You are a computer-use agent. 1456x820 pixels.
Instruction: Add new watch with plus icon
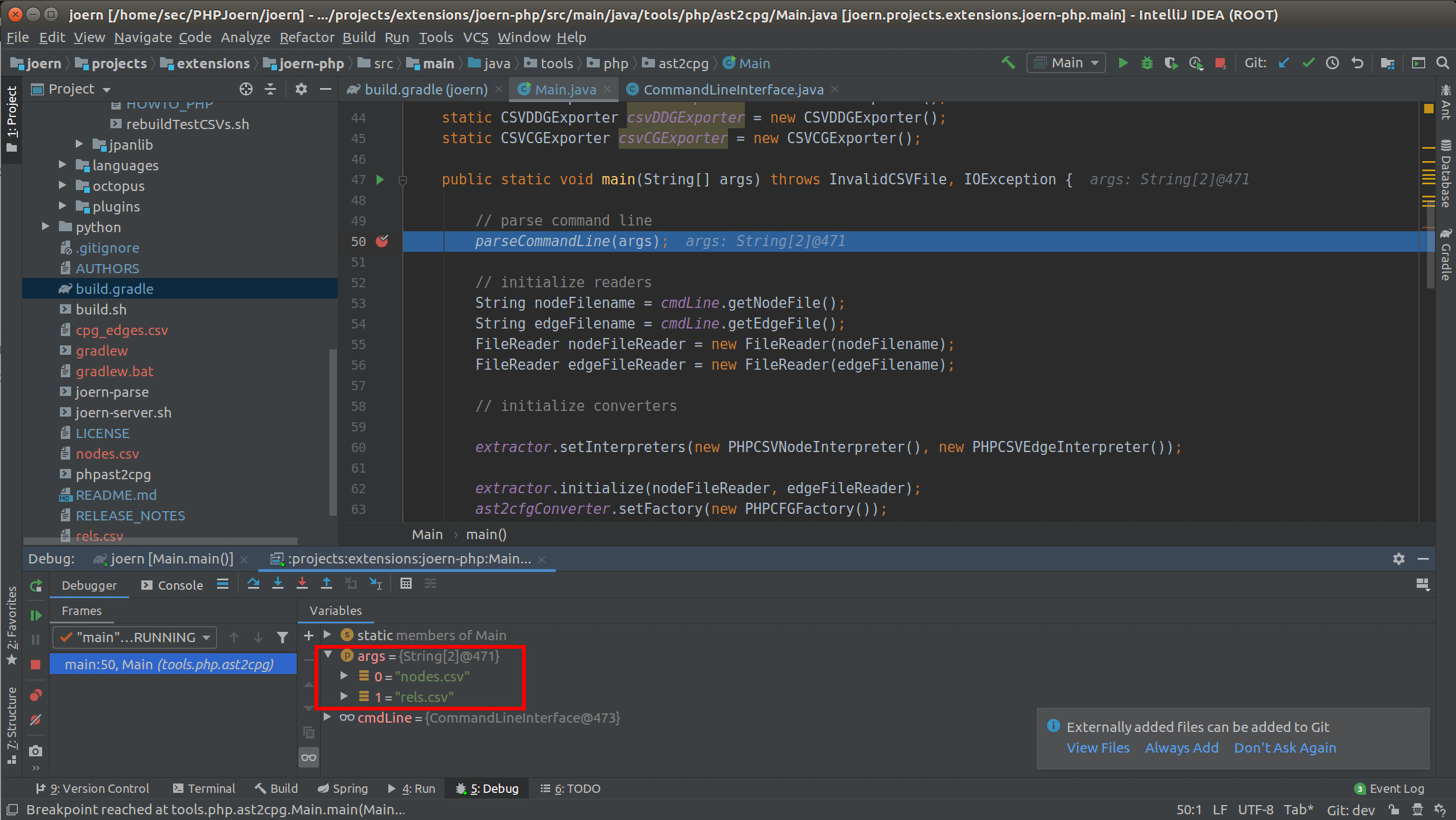pos(309,636)
